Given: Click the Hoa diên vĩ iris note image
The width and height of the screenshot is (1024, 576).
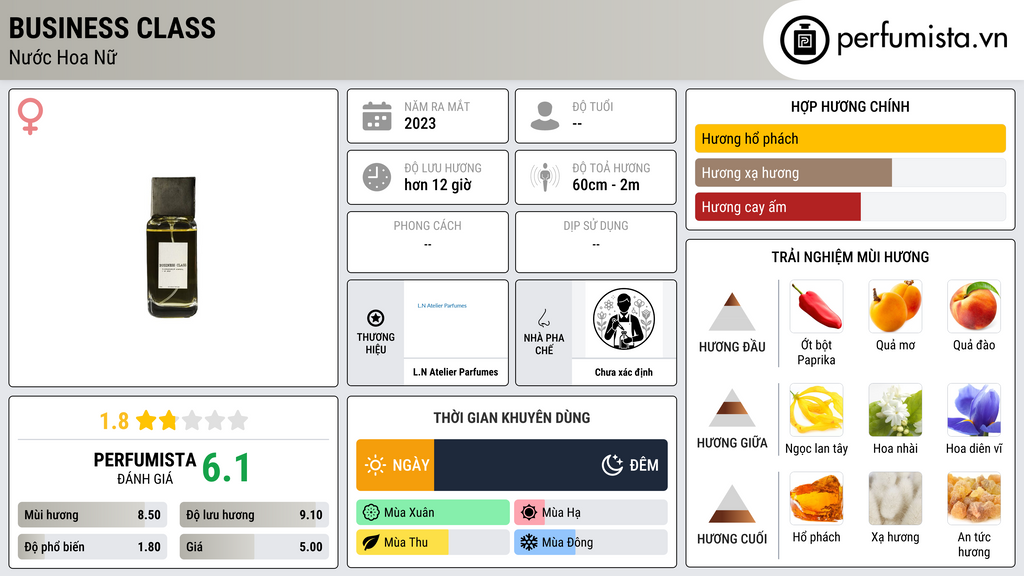Looking at the screenshot, I should tap(974, 410).
